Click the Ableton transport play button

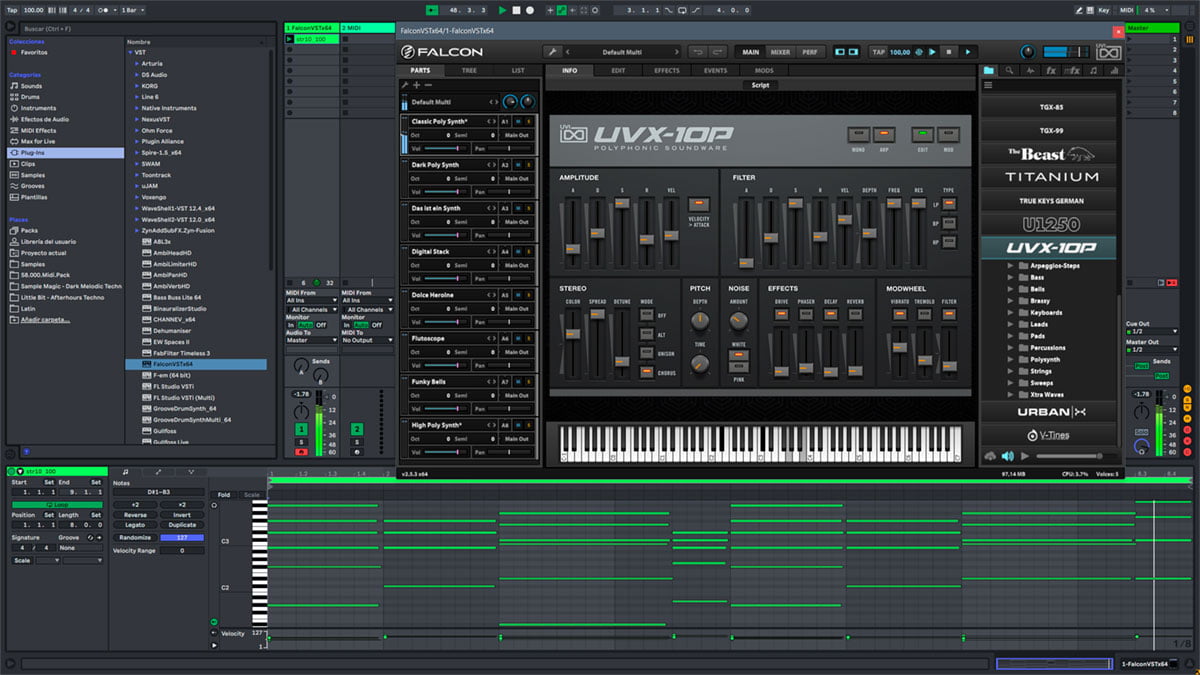pos(502,10)
